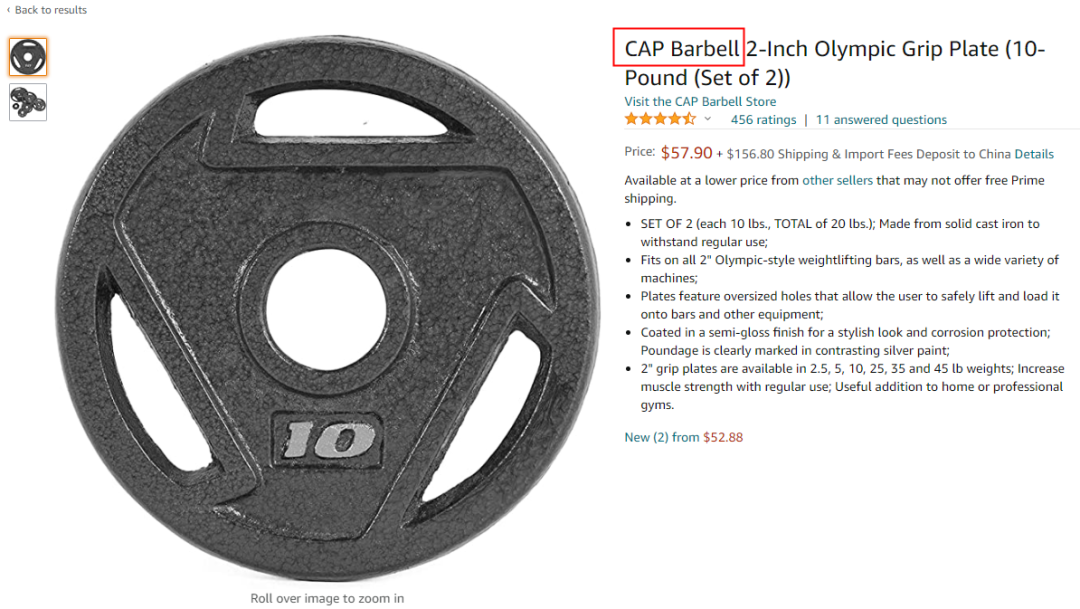Visit the CAP Barbell Store
1080x609 pixels.
pyautogui.click(x=700, y=101)
